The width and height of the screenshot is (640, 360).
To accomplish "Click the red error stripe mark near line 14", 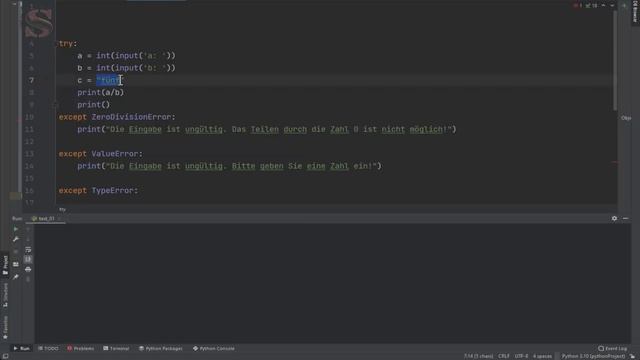I will pyautogui.click(x=616, y=162).
